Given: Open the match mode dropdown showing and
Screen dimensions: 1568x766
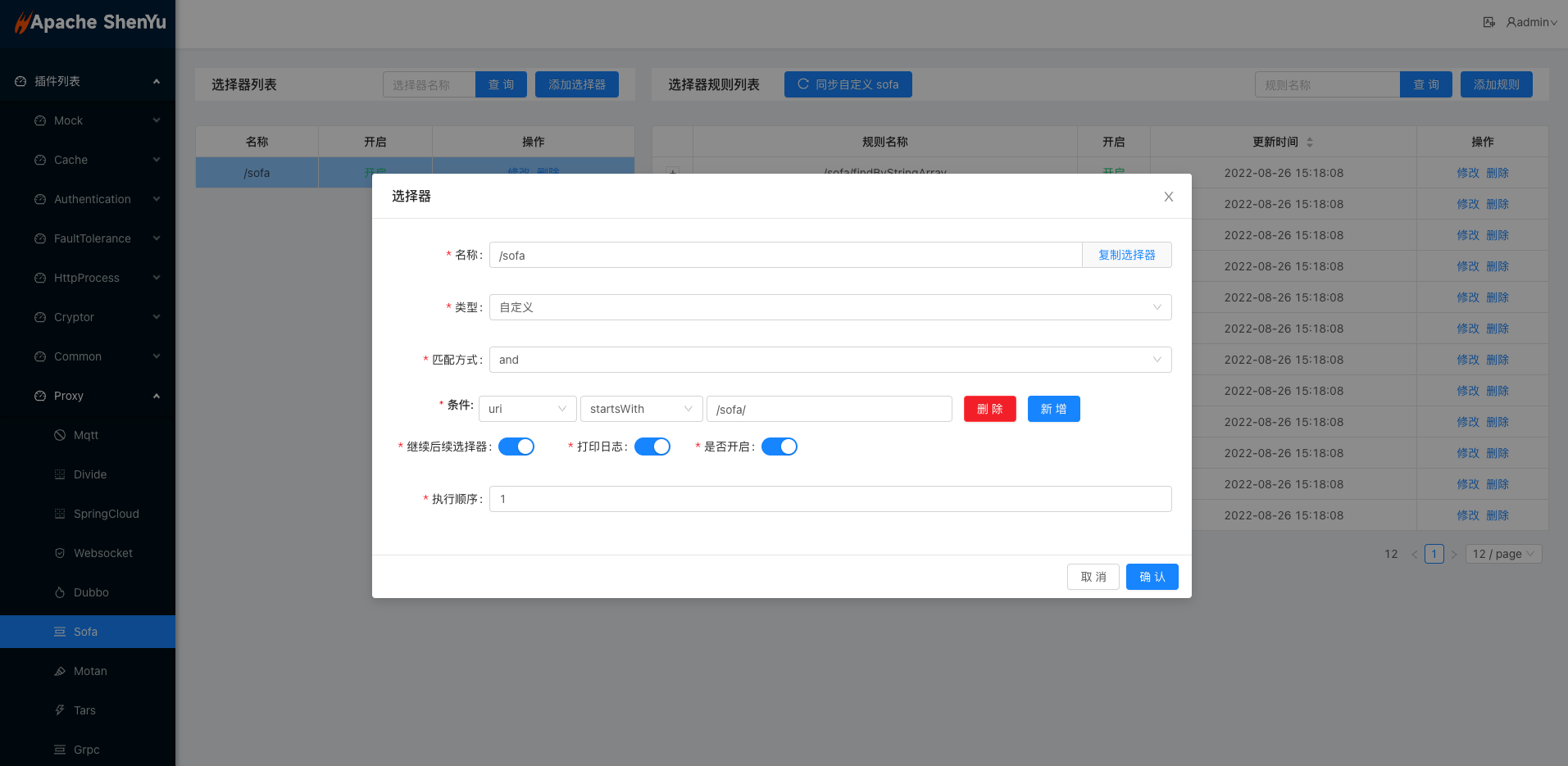Looking at the screenshot, I should click(x=829, y=360).
